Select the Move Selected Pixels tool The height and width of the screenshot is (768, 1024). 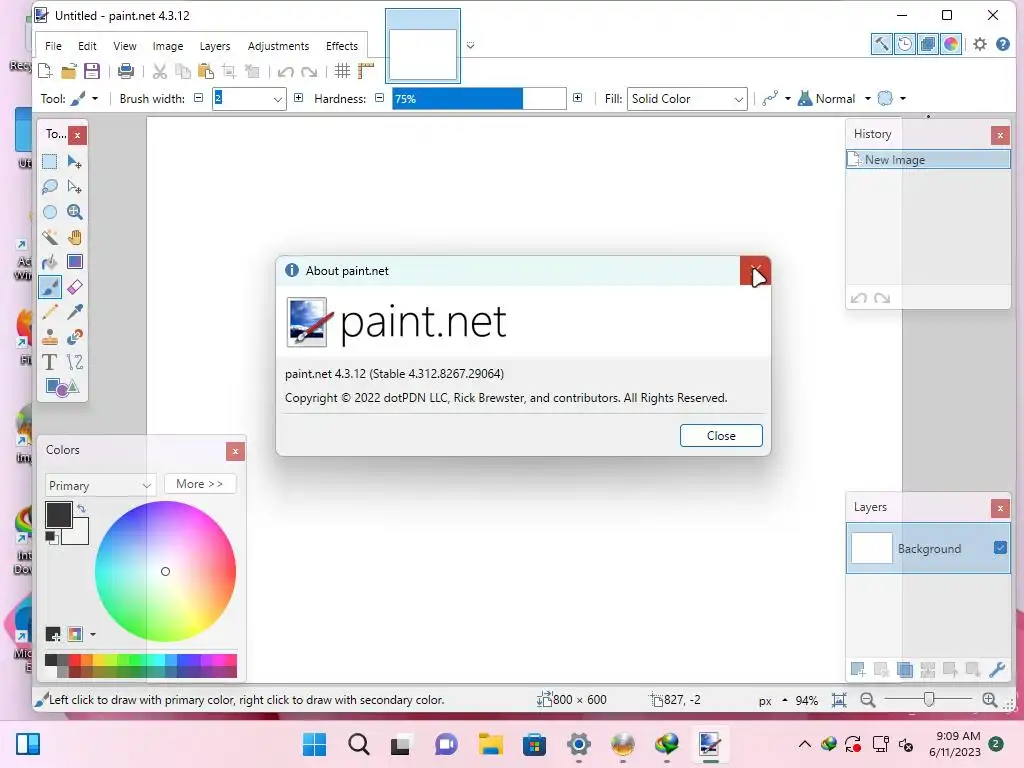pyautogui.click(x=74, y=162)
